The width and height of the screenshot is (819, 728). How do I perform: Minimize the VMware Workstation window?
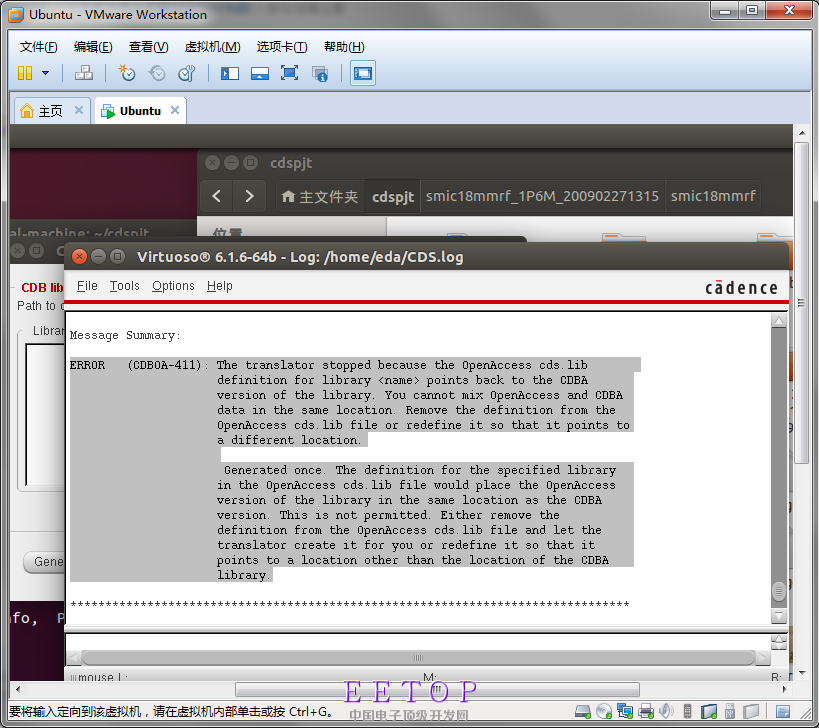point(725,11)
